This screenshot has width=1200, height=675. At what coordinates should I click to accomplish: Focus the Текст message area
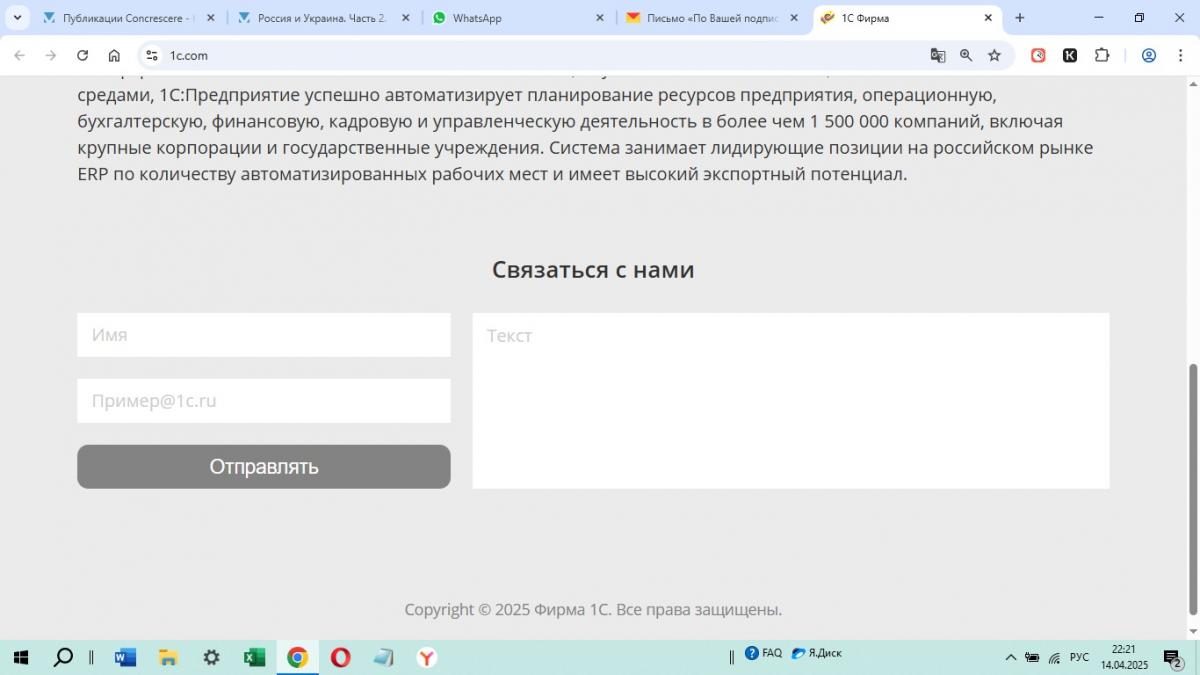click(790, 400)
